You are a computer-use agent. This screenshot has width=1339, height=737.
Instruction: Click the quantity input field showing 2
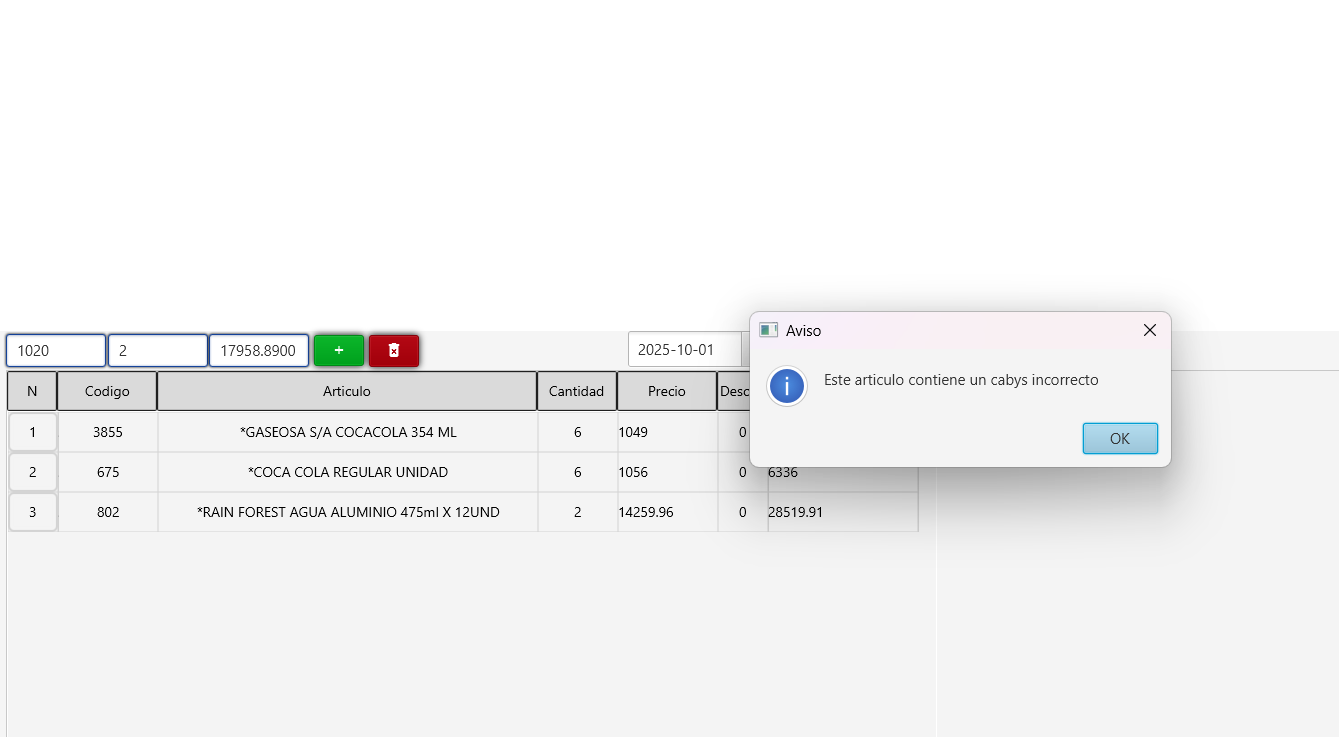(x=157, y=350)
